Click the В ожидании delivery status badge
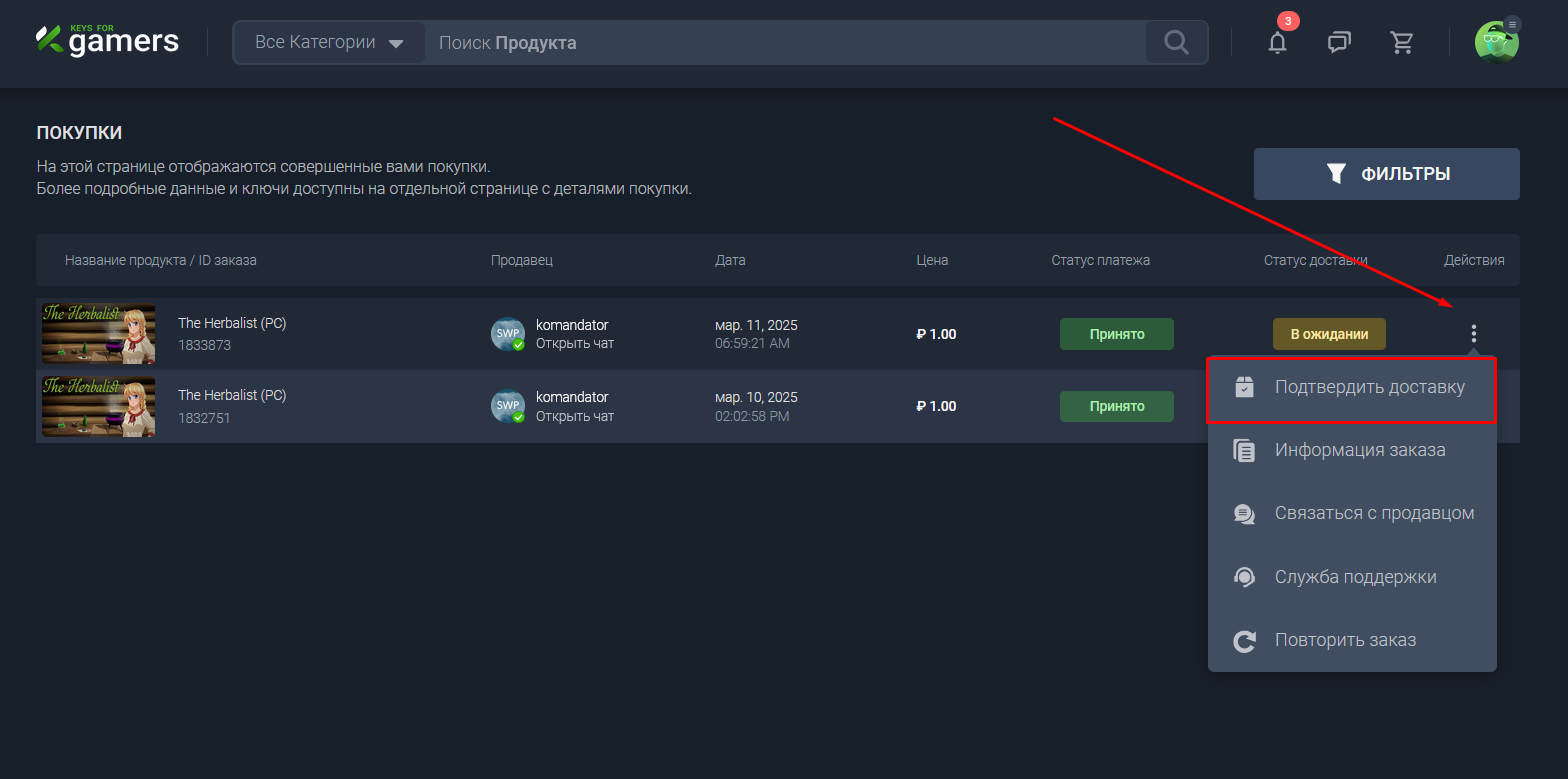1568x779 pixels. coord(1328,334)
